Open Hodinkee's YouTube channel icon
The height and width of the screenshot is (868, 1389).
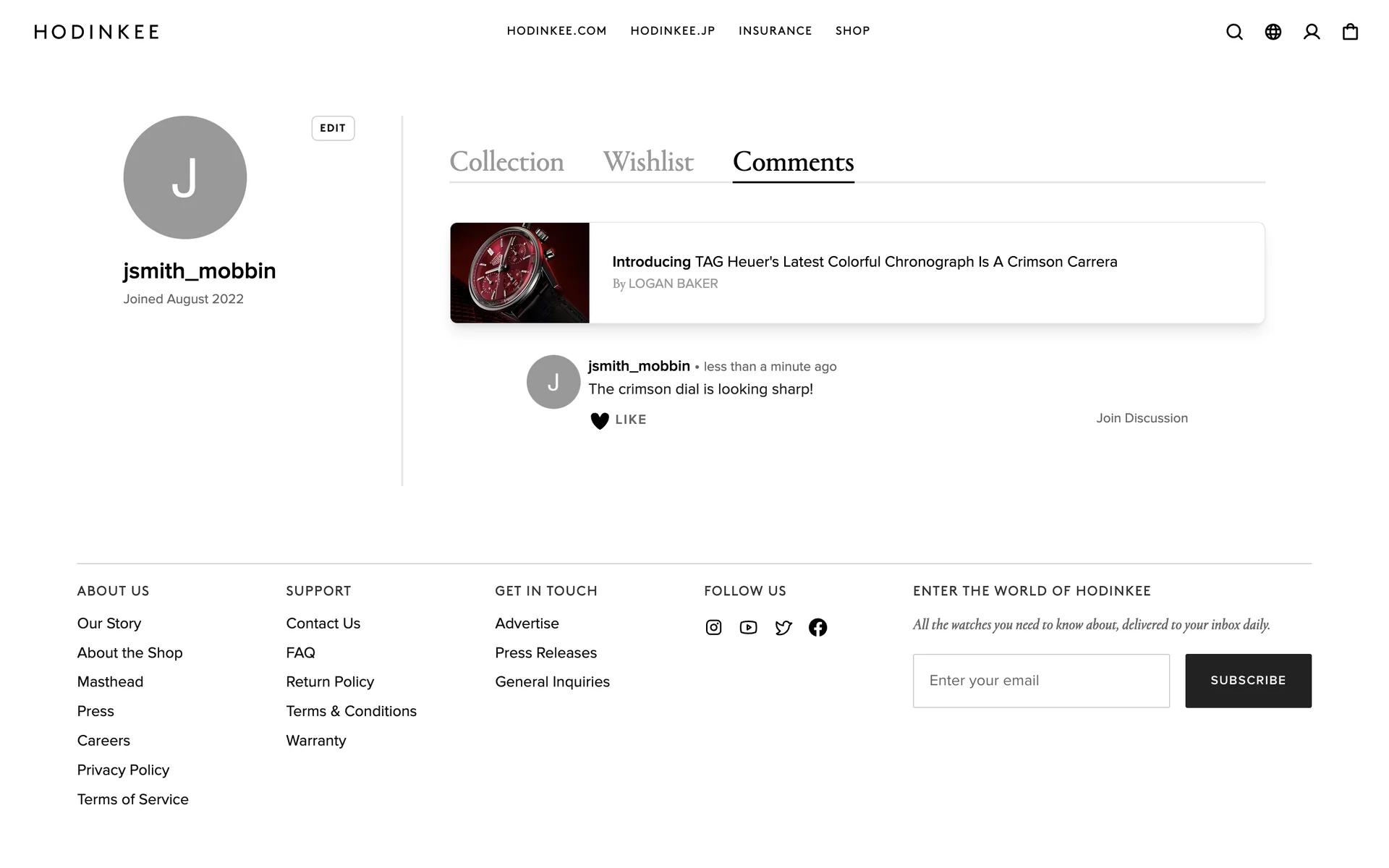pyautogui.click(x=748, y=627)
